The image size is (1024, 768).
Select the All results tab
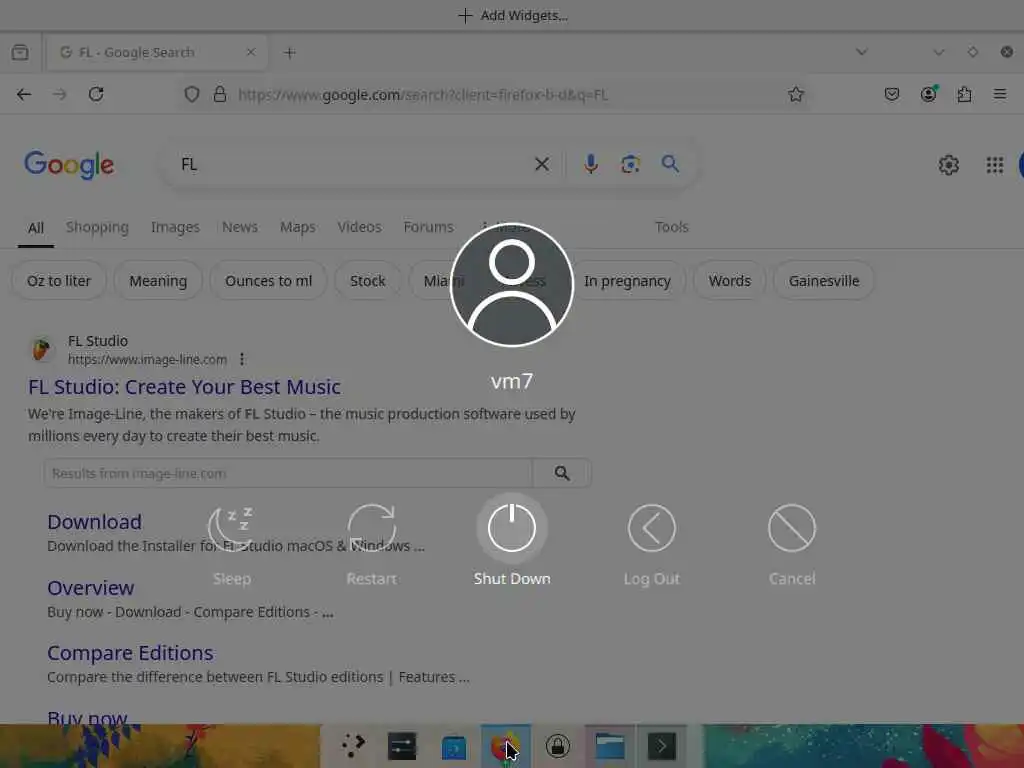point(36,228)
